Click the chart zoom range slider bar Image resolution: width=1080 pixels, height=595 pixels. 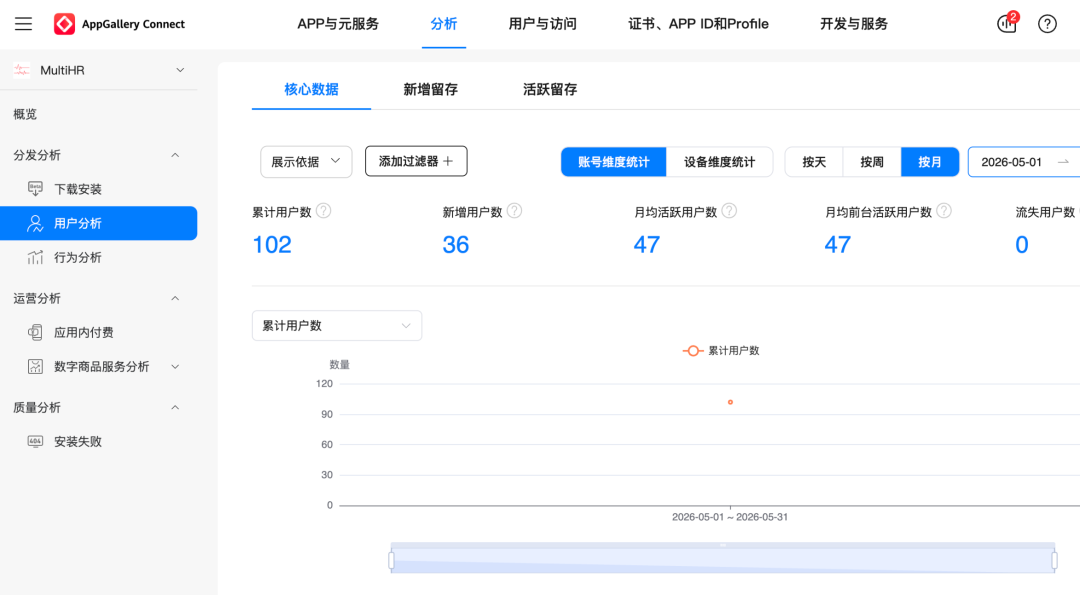click(x=723, y=558)
